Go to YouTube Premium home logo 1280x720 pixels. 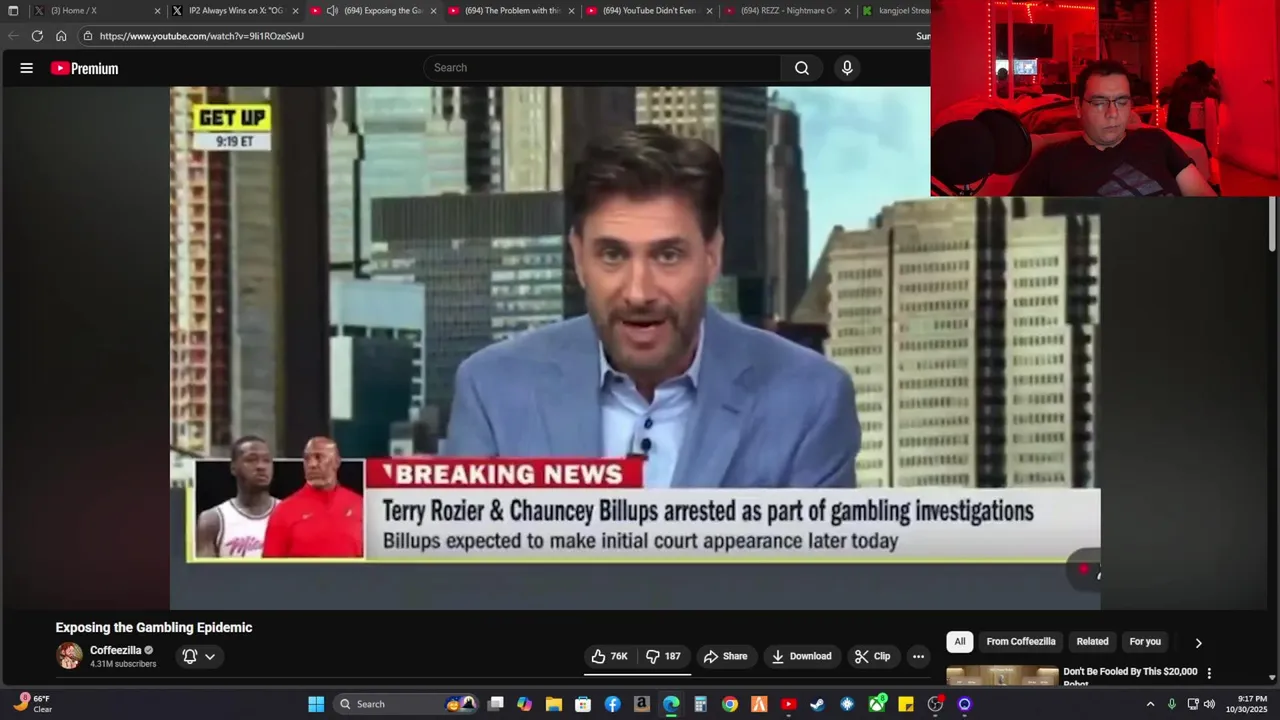click(85, 68)
